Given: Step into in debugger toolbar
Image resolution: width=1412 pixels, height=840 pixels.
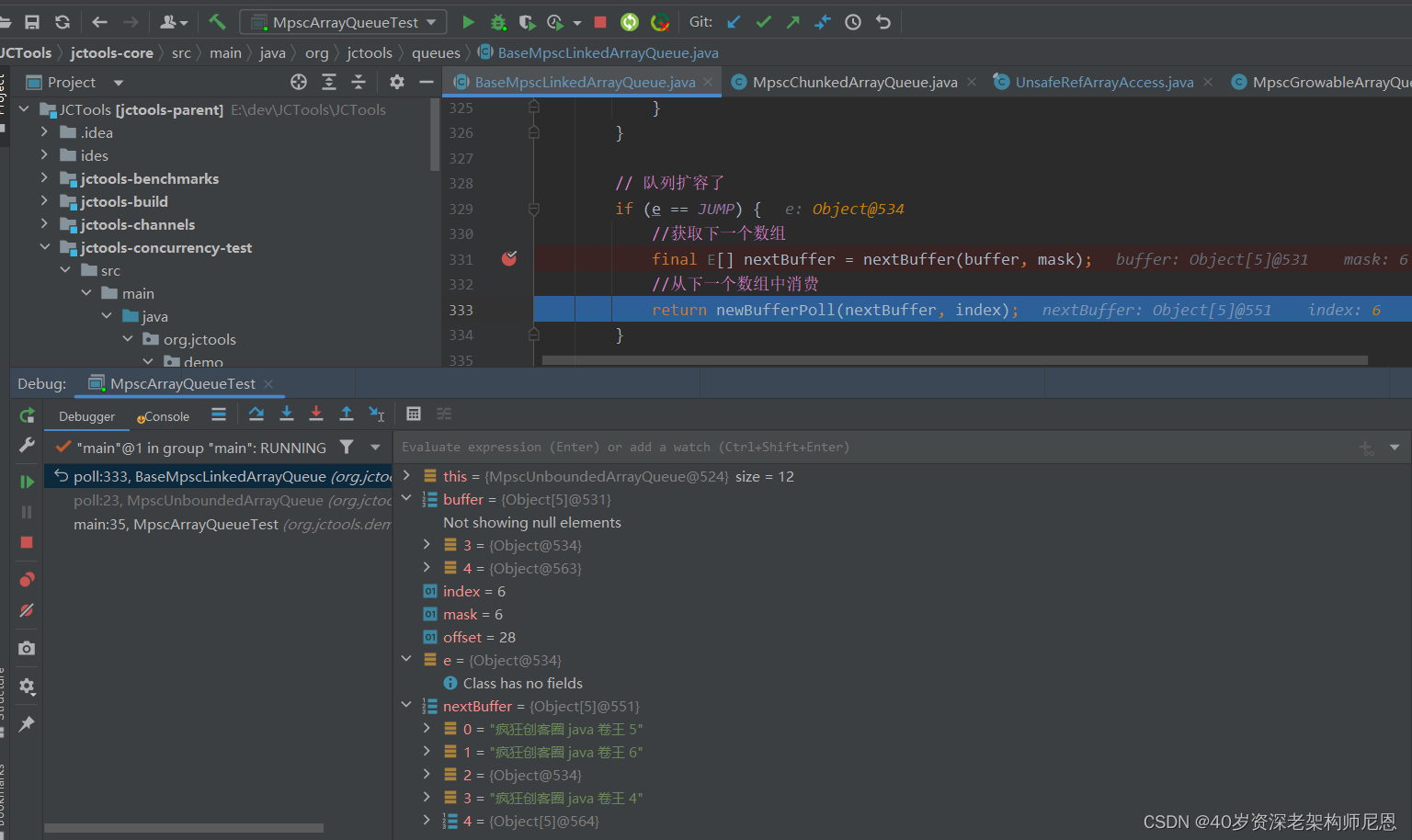Looking at the screenshot, I should coord(287,414).
